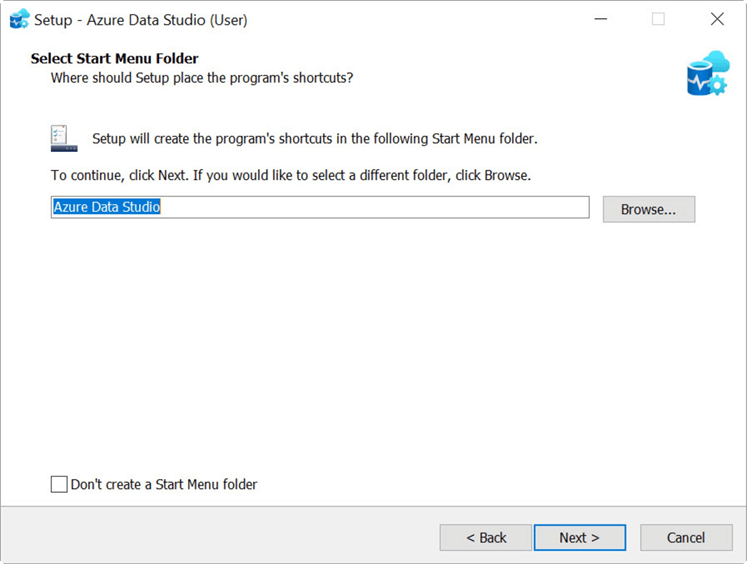Screen dimensions: 747x564
Task: Click the Azure Data Studio logo in the header
Action: pos(708,73)
